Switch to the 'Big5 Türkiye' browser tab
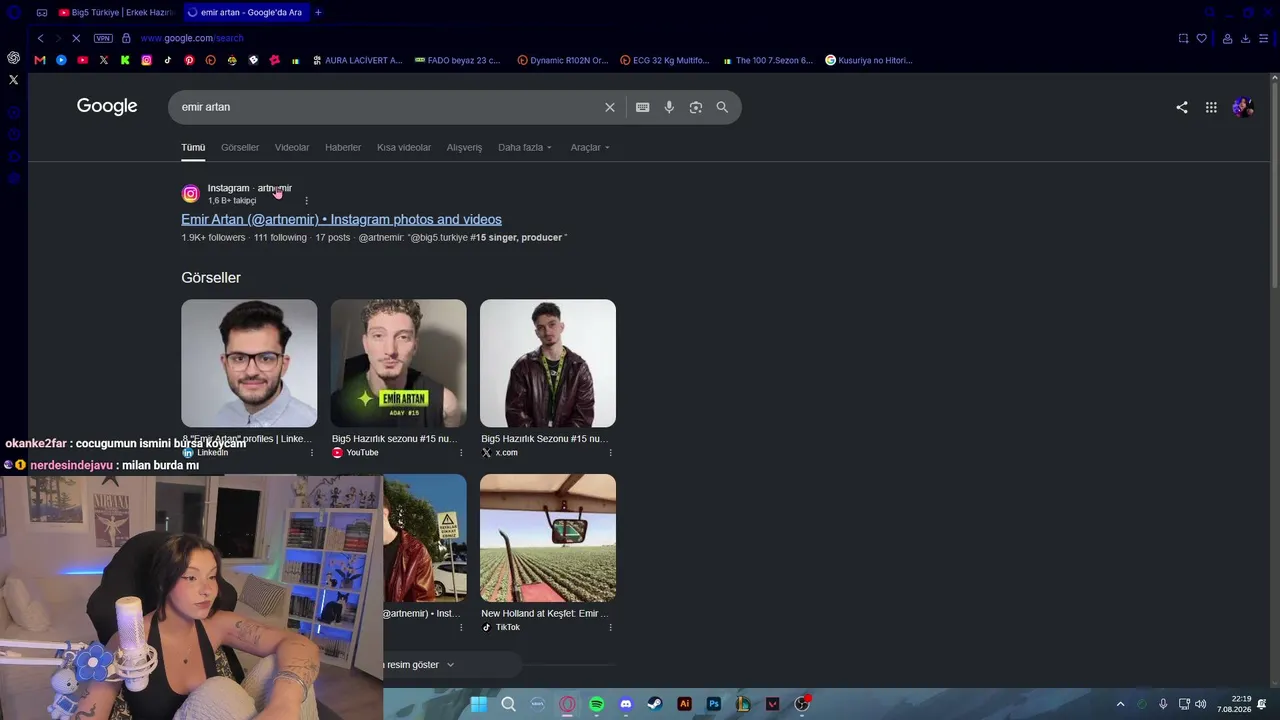Viewport: 1280px width, 720px height. pyautogui.click(x=115, y=12)
